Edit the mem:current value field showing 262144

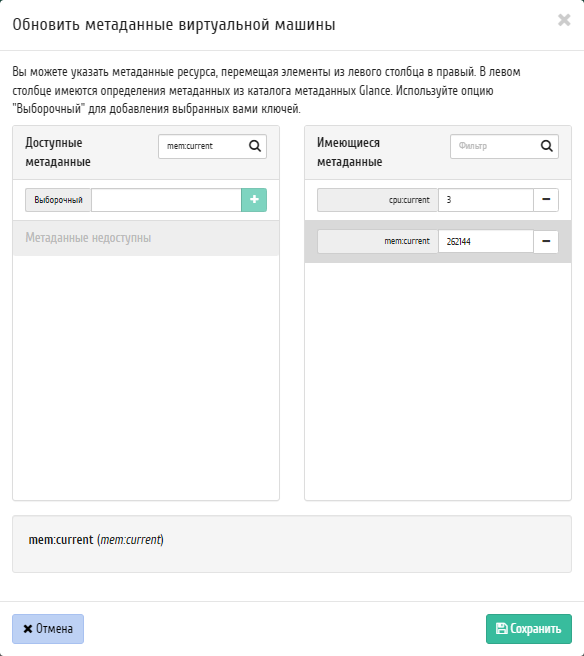486,241
